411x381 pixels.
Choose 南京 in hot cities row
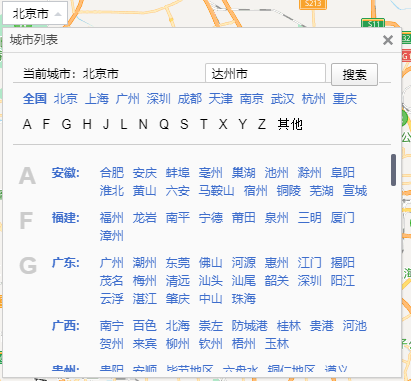[252, 99]
